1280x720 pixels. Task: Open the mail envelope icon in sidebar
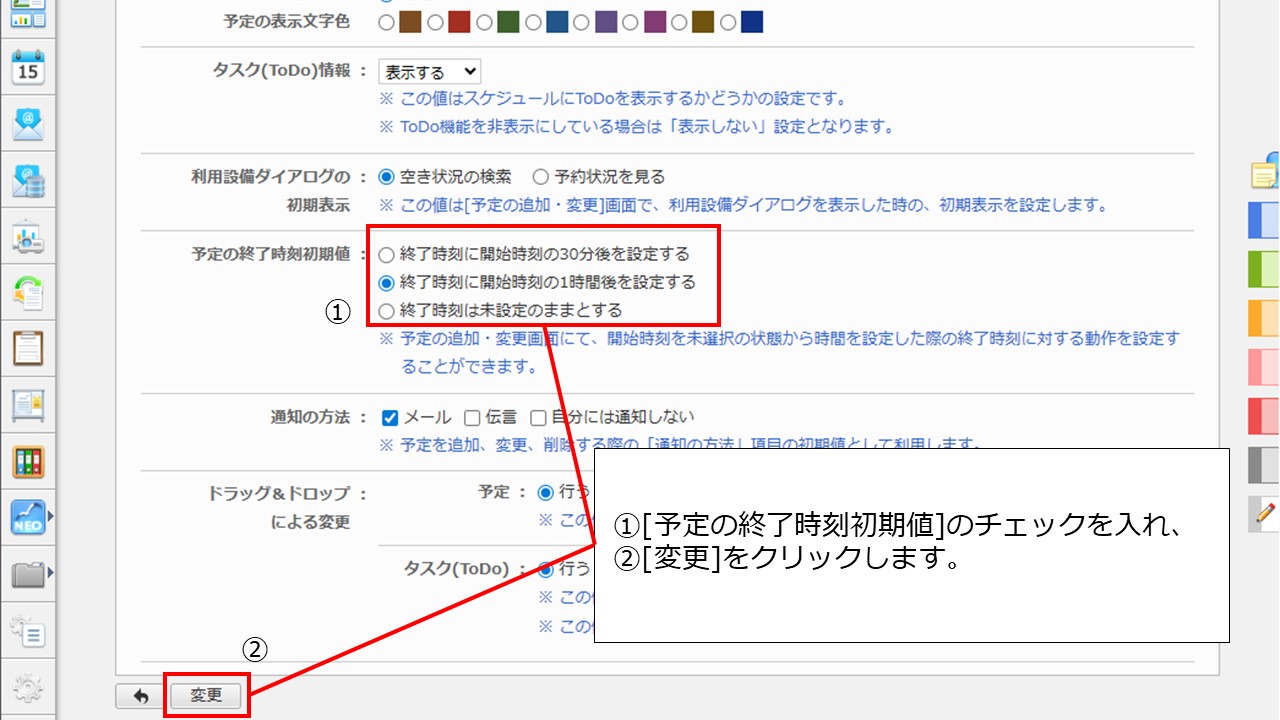pos(27,124)
